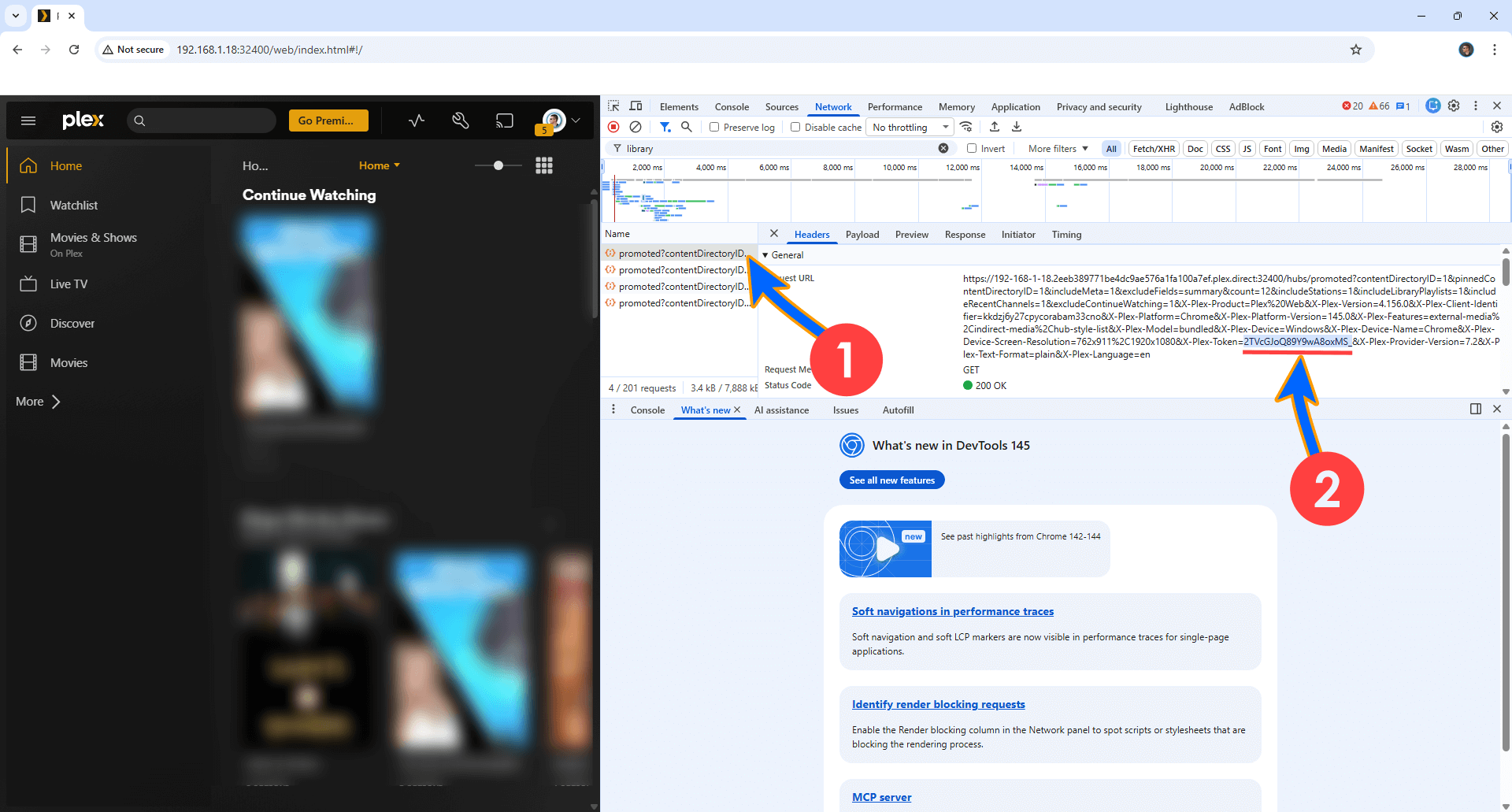The height and width of the screenshot is (812, 1512).
Task: Click the See all new features button
Action: (x=891, y=480)
